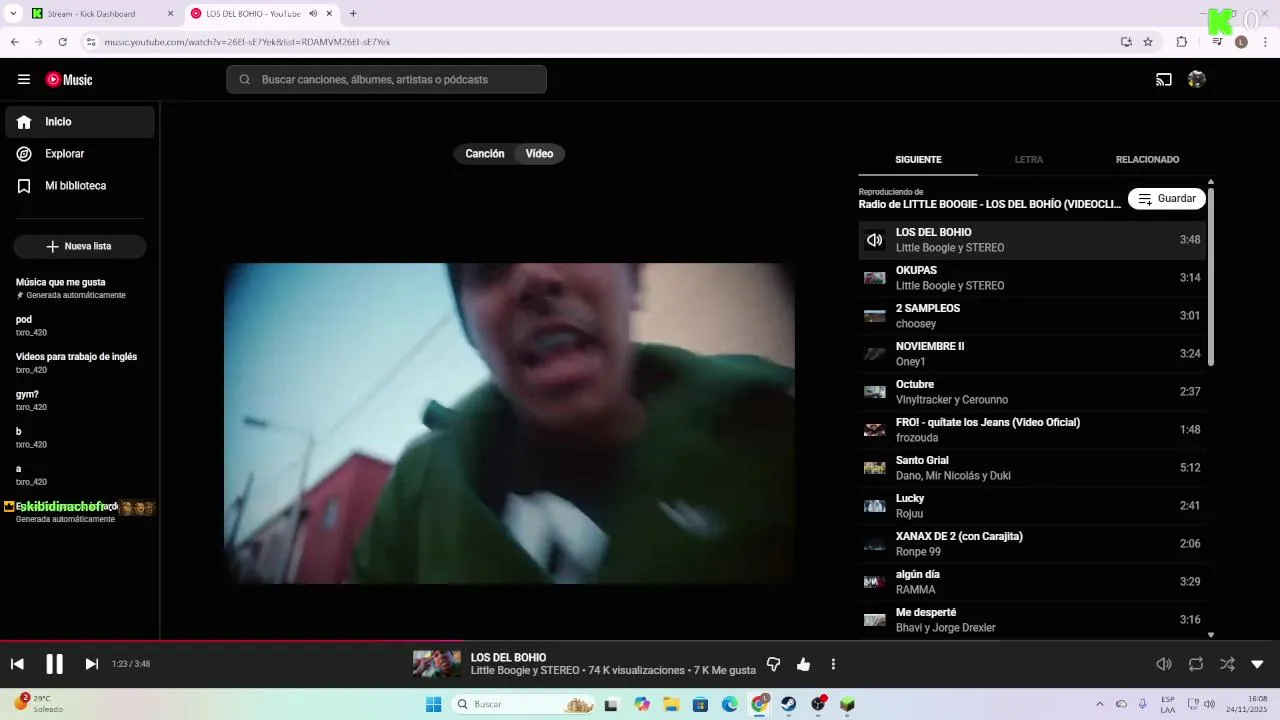The width and height of the screenshot is (1280, 720).
Task: Play Lucky by Rojuu
Action: (1032, 506)
